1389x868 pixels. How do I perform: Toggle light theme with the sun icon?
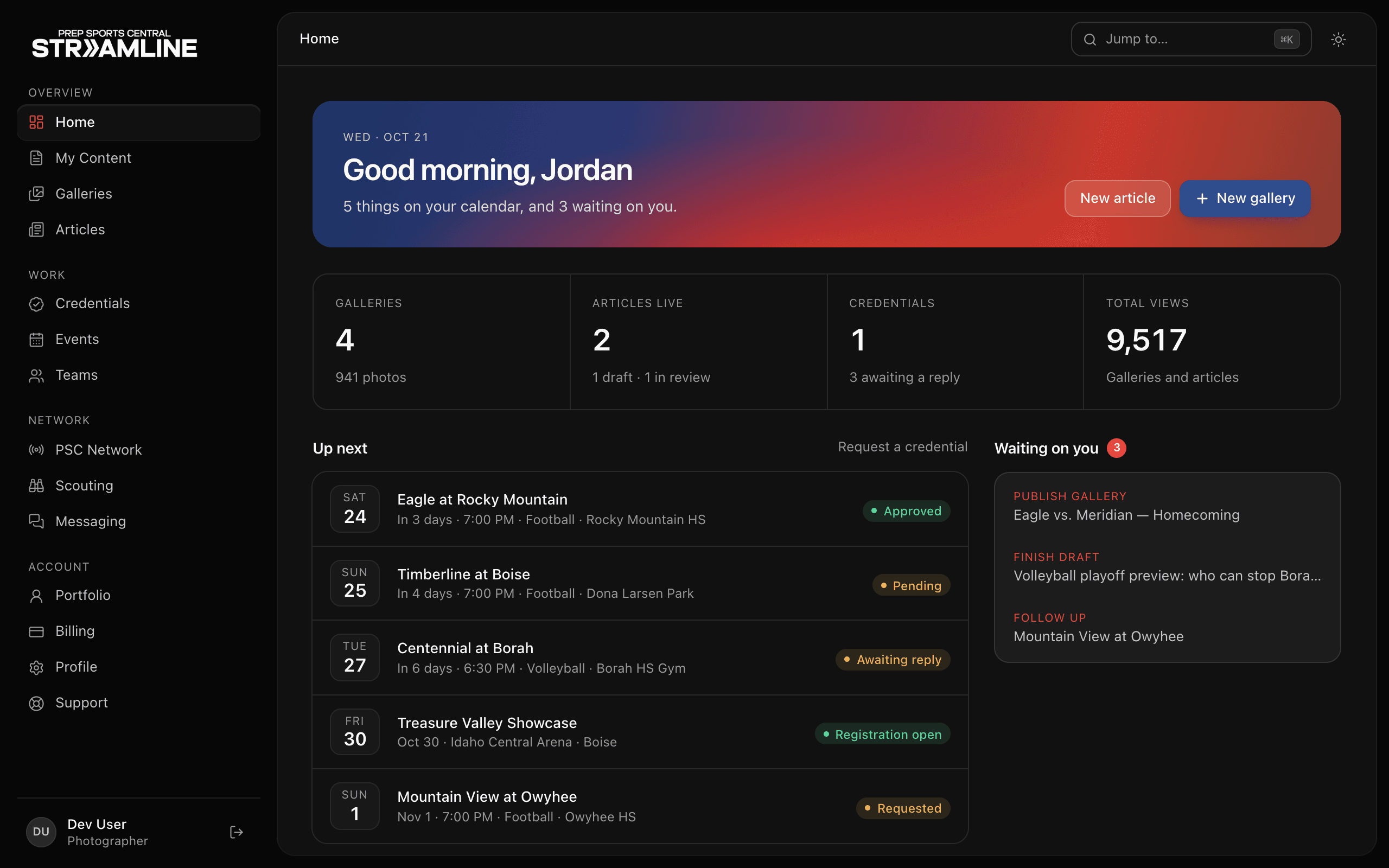click(x=1338, y=39)
